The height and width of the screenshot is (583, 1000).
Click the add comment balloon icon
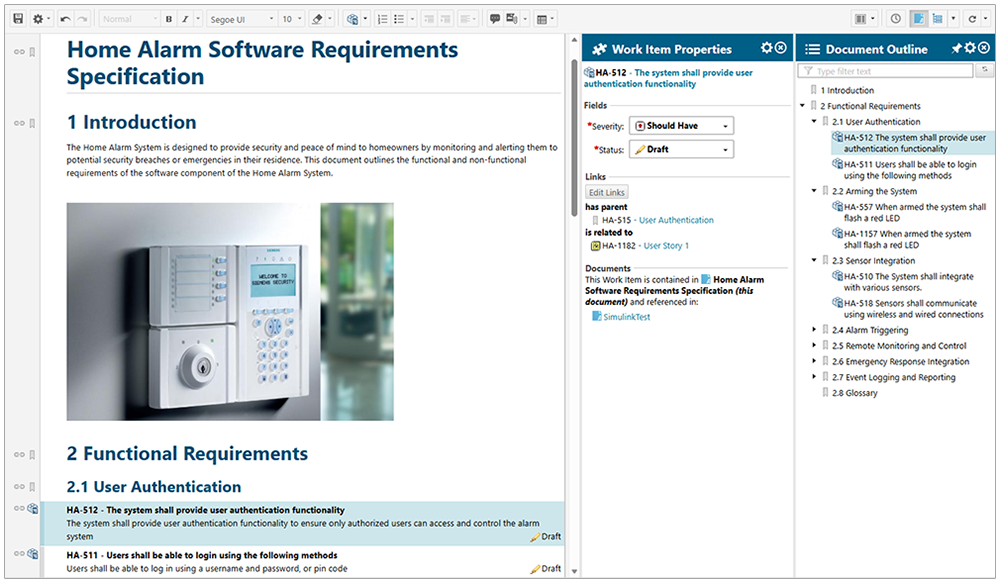[x=494, y=17]
